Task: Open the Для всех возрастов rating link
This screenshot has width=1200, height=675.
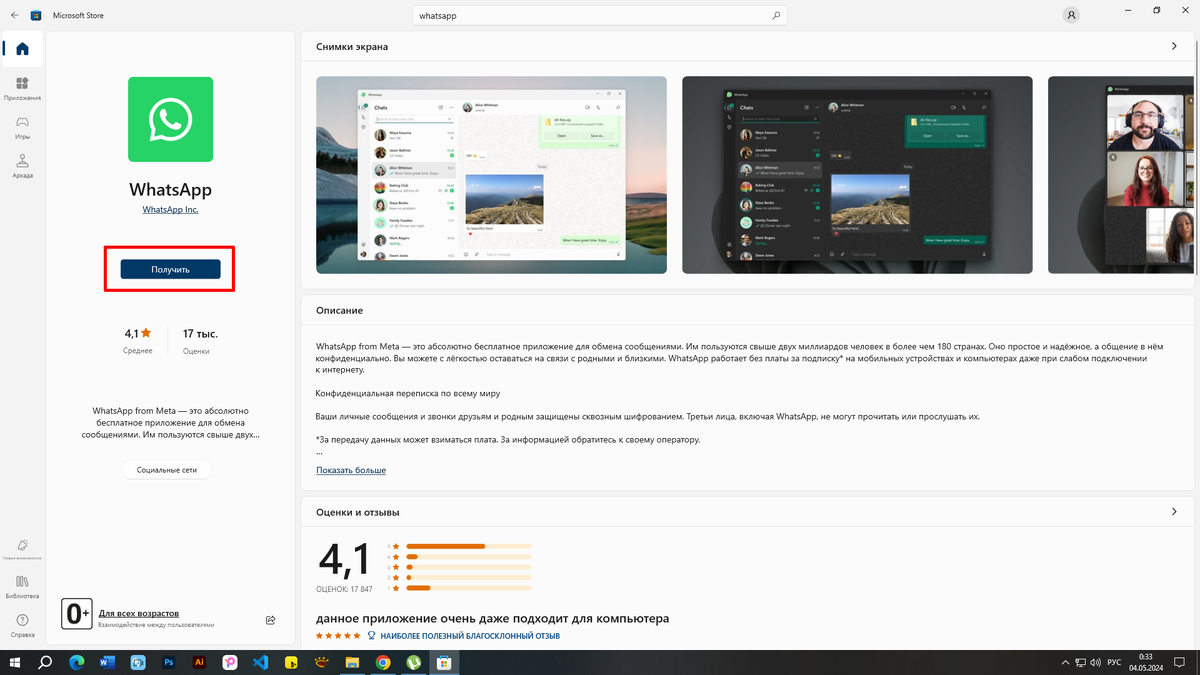Action: 139,613
